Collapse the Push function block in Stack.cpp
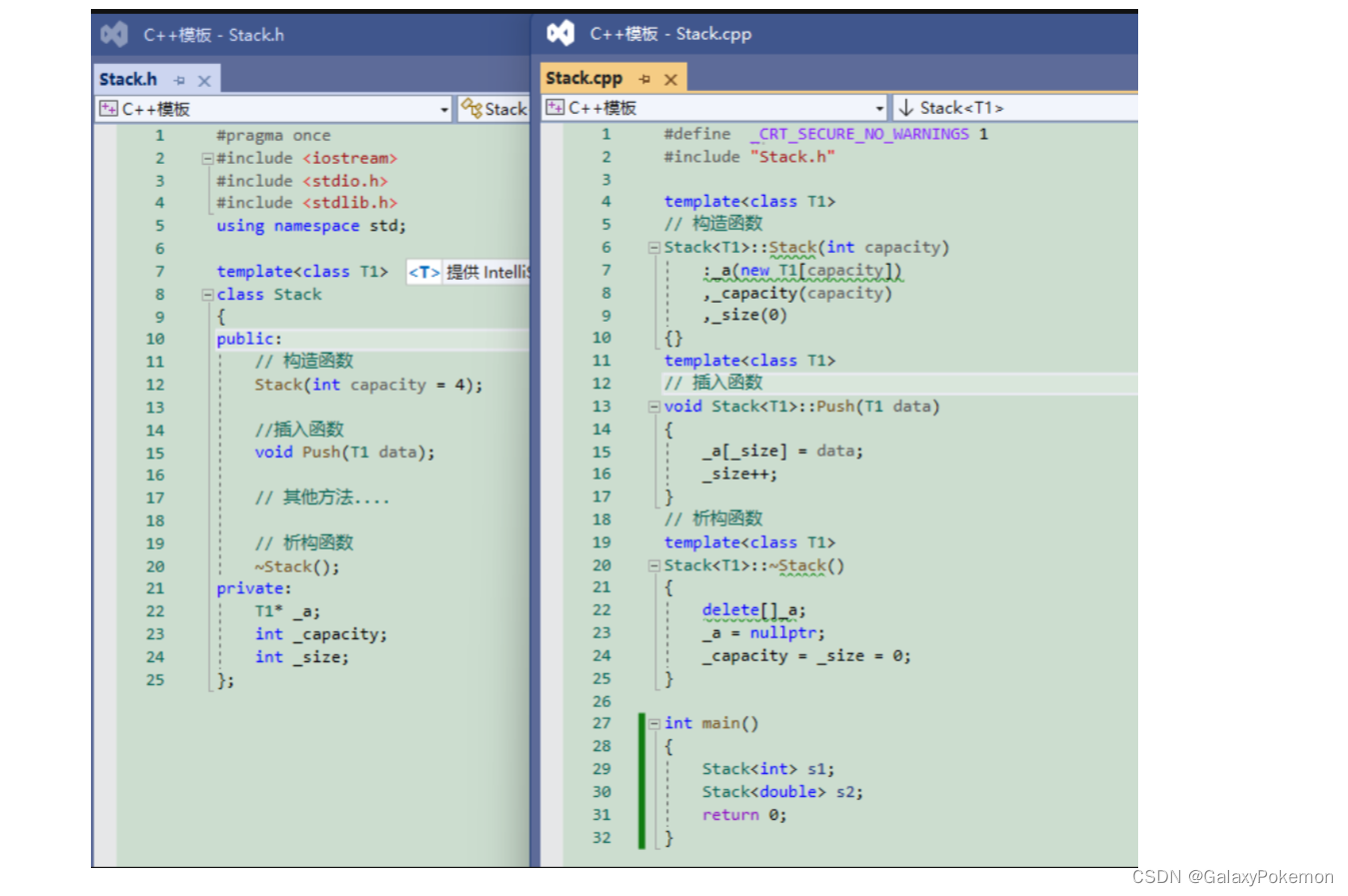 coord(654,407)
